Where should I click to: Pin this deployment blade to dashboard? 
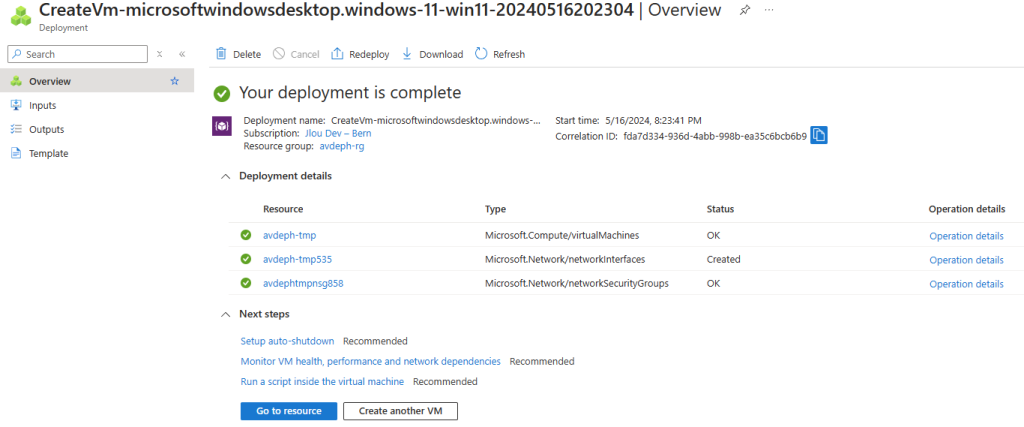tap(744, 10)
